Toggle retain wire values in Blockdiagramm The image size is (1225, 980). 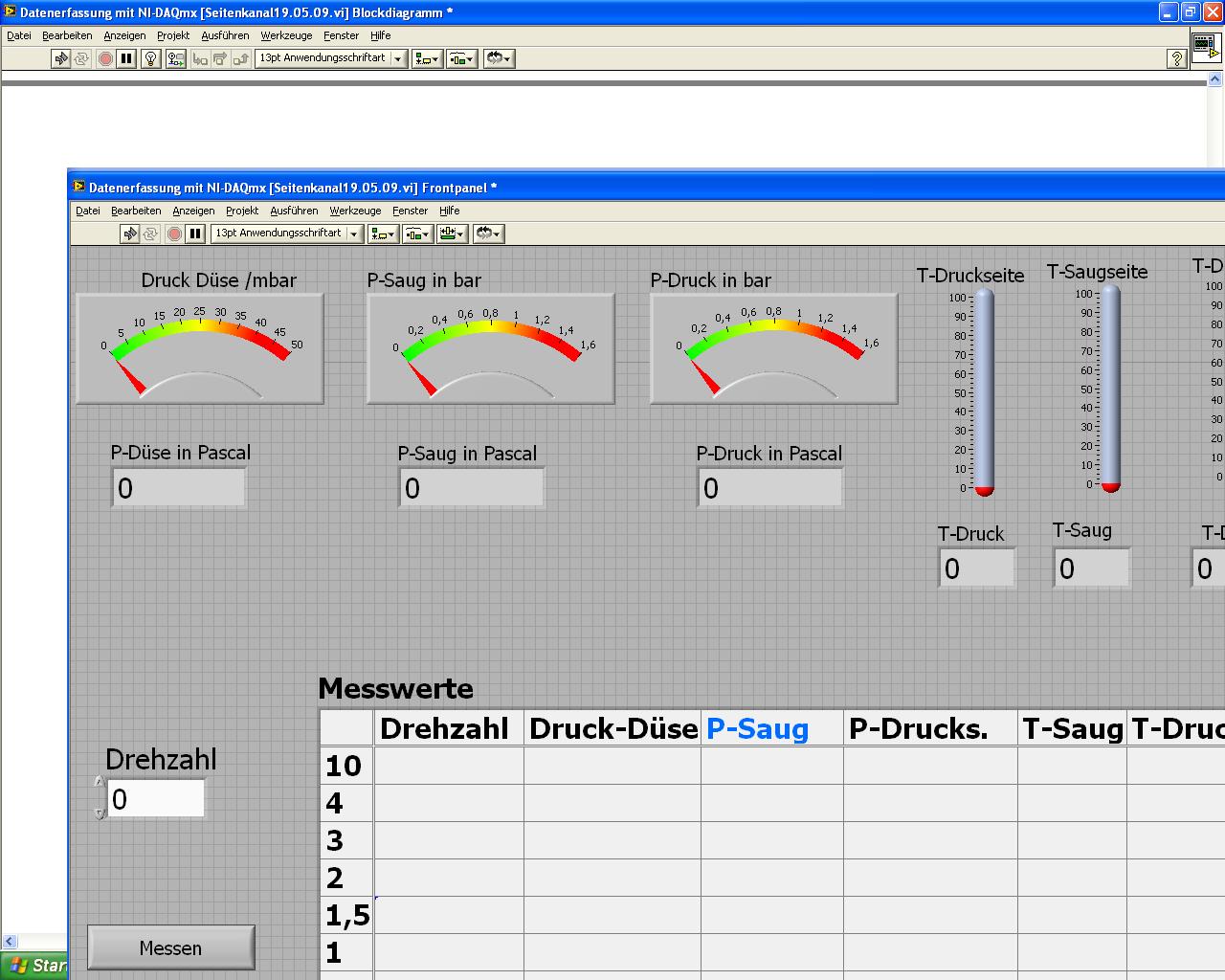pyautogui.click(x=175, y=58)
